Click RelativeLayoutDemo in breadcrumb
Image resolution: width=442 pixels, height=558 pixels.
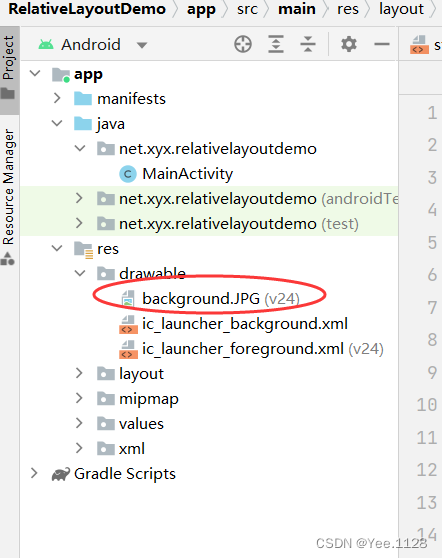click(x=87, y=9)
